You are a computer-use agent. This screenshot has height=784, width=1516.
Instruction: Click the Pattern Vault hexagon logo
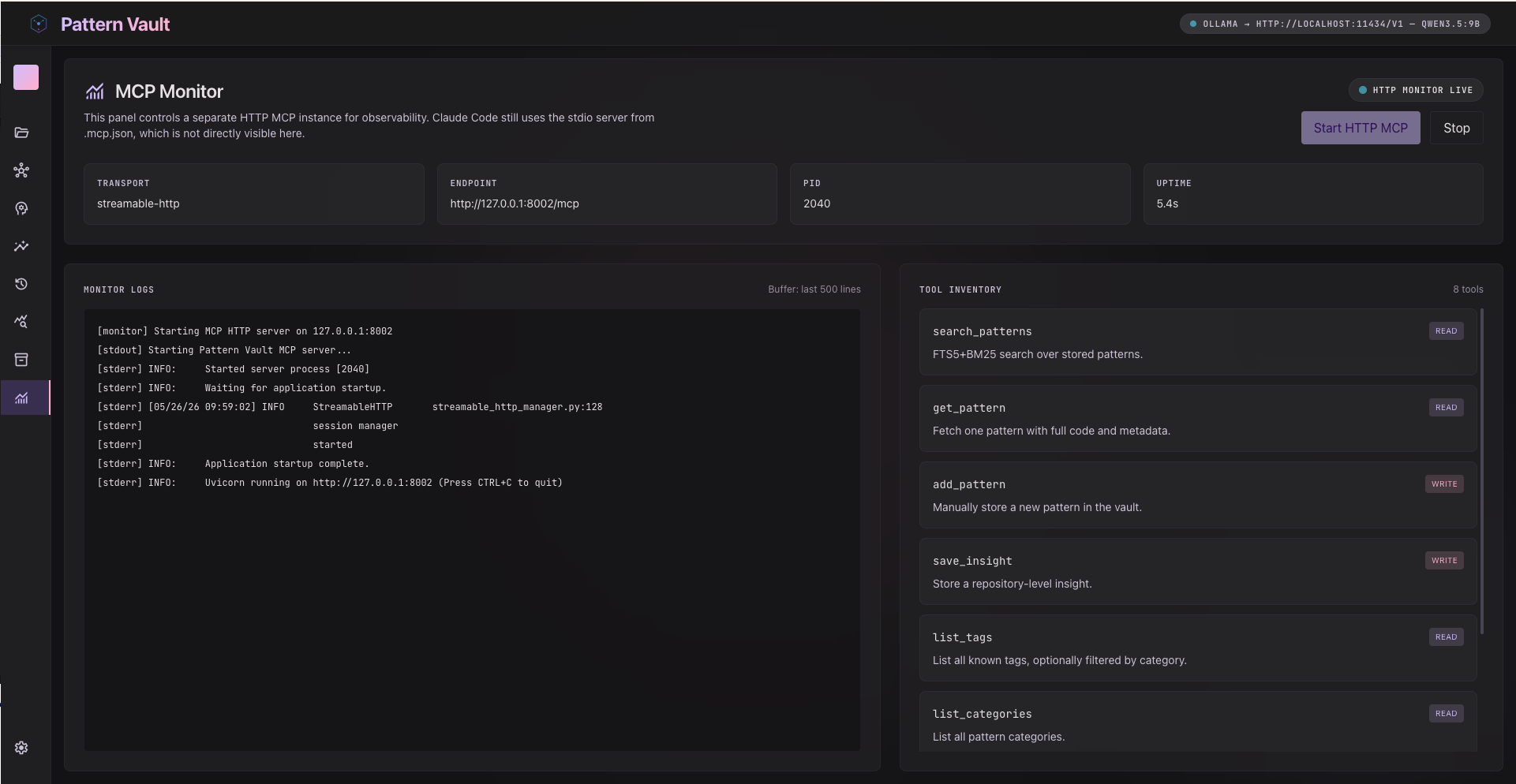point(39,24)
